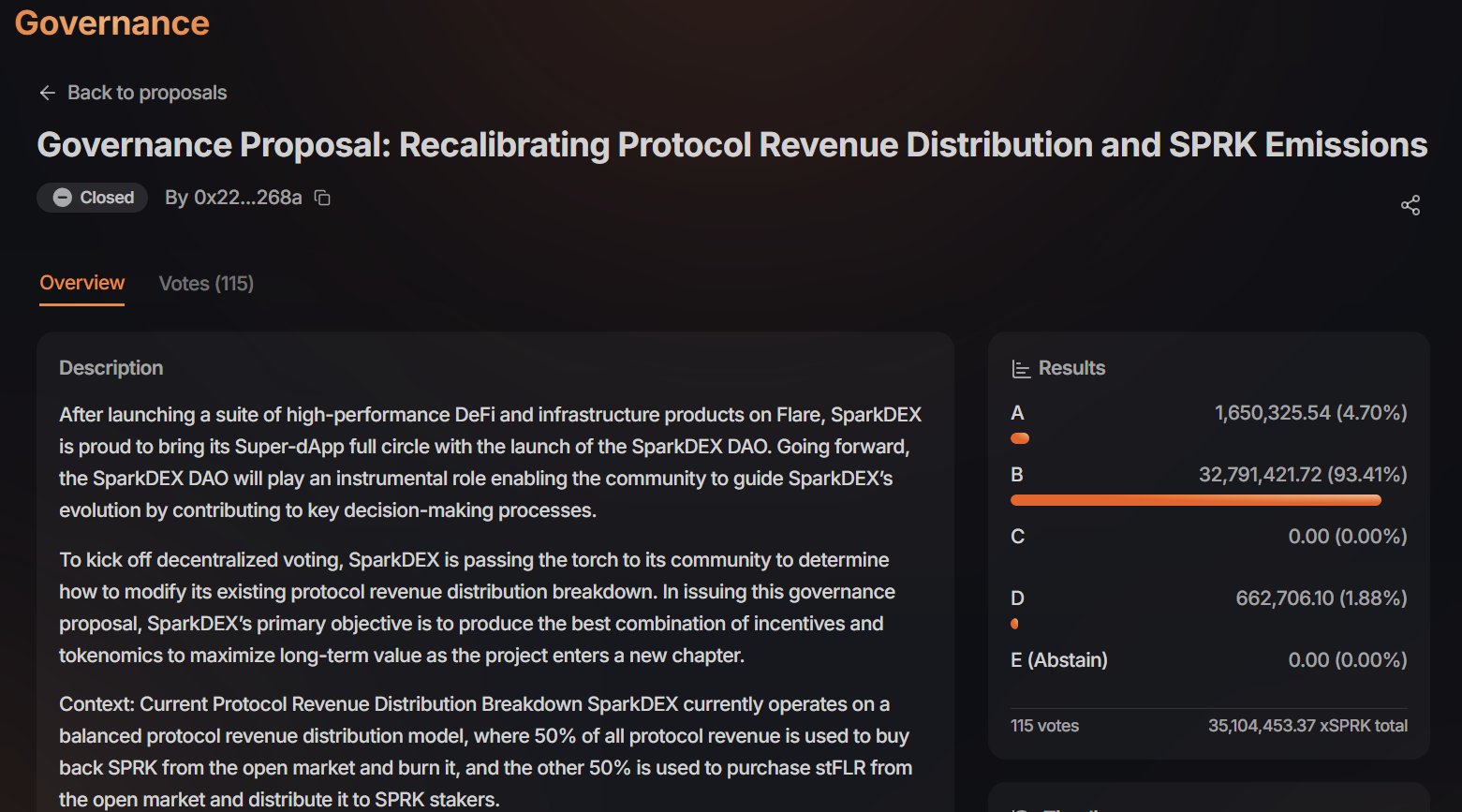This screenshot has height=812, width=1462.
Task: Click the 115 votes count
Action: (1044, 726)
